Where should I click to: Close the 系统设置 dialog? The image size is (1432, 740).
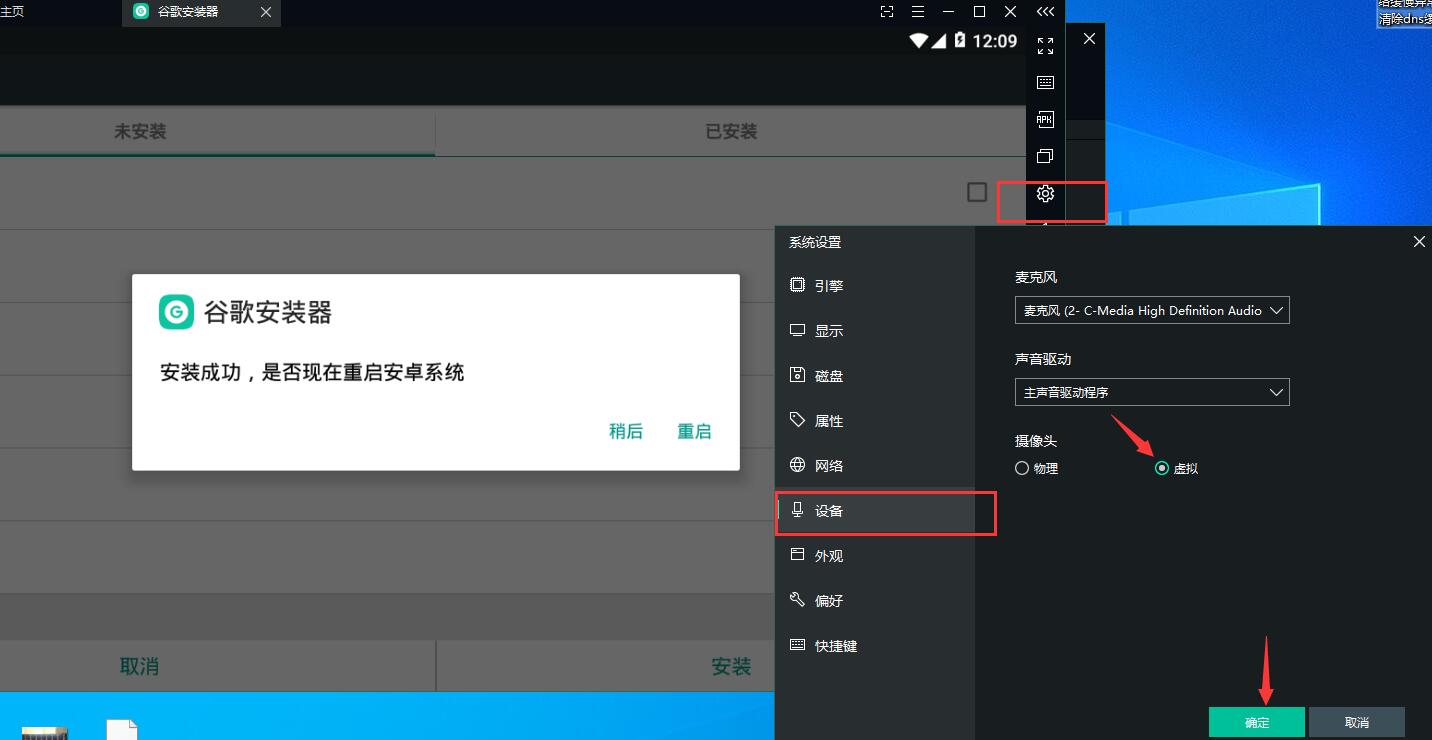[1419, 242]
